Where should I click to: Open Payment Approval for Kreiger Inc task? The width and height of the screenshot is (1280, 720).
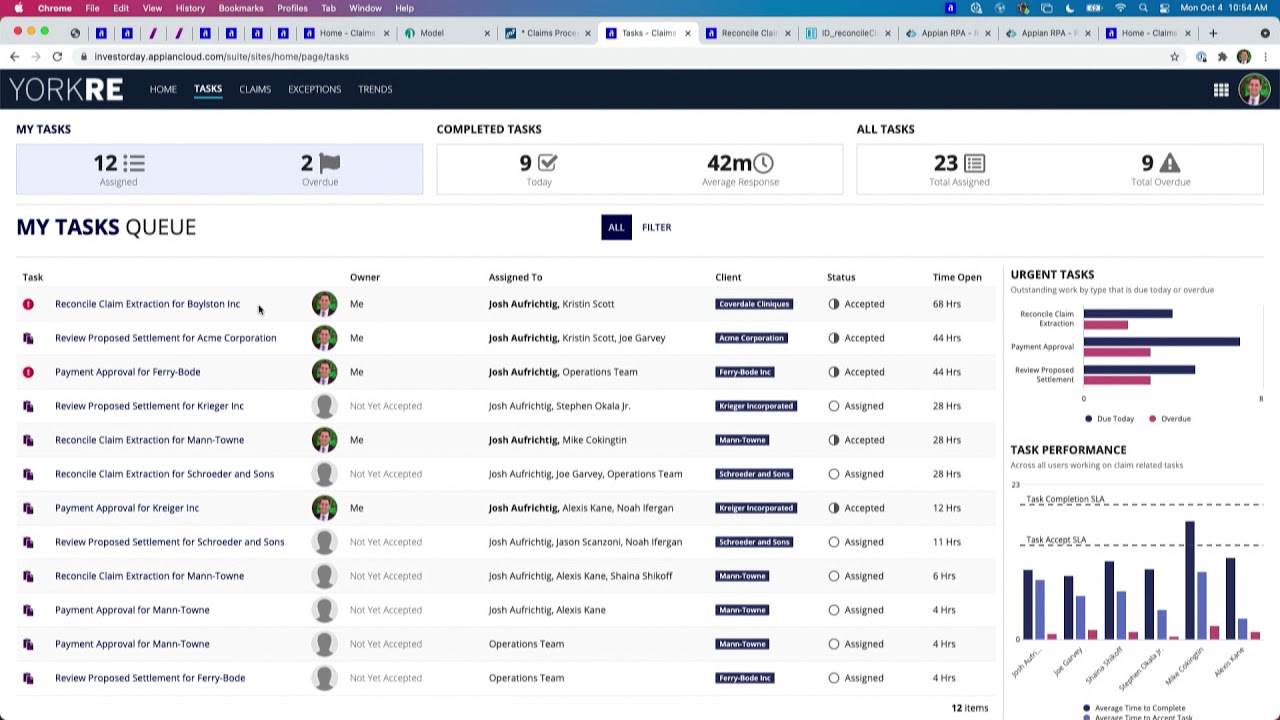127,508
